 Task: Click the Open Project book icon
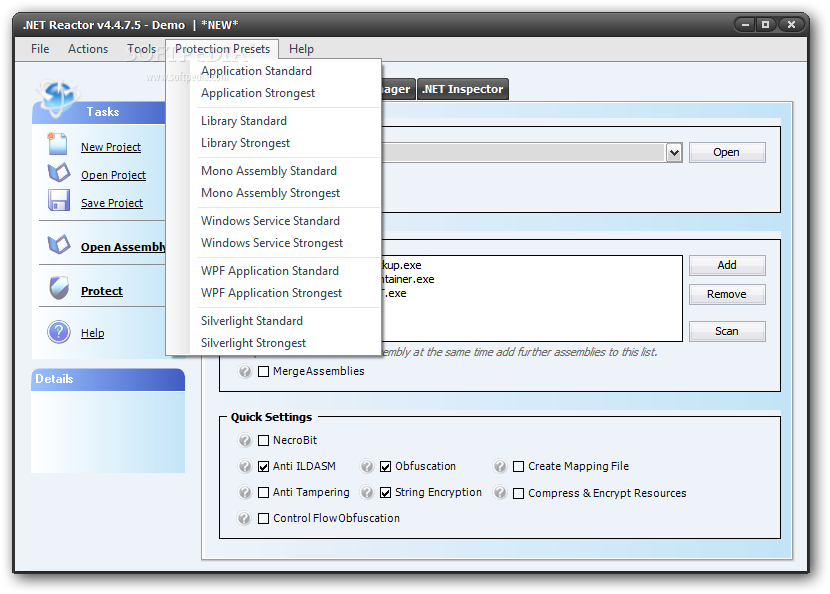[x=59, y=173]
